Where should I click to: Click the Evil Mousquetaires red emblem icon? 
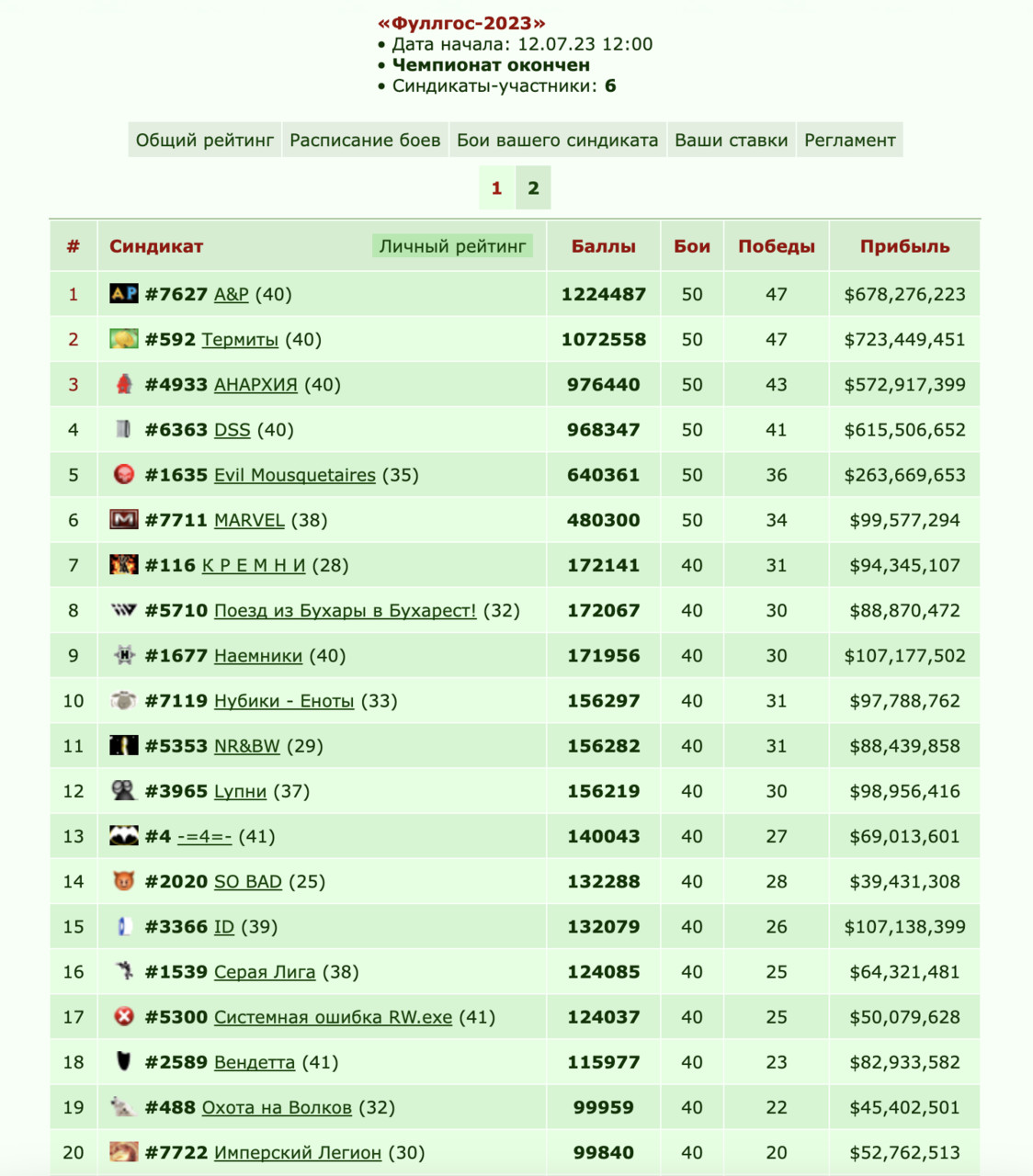click(x=124, y=474)
